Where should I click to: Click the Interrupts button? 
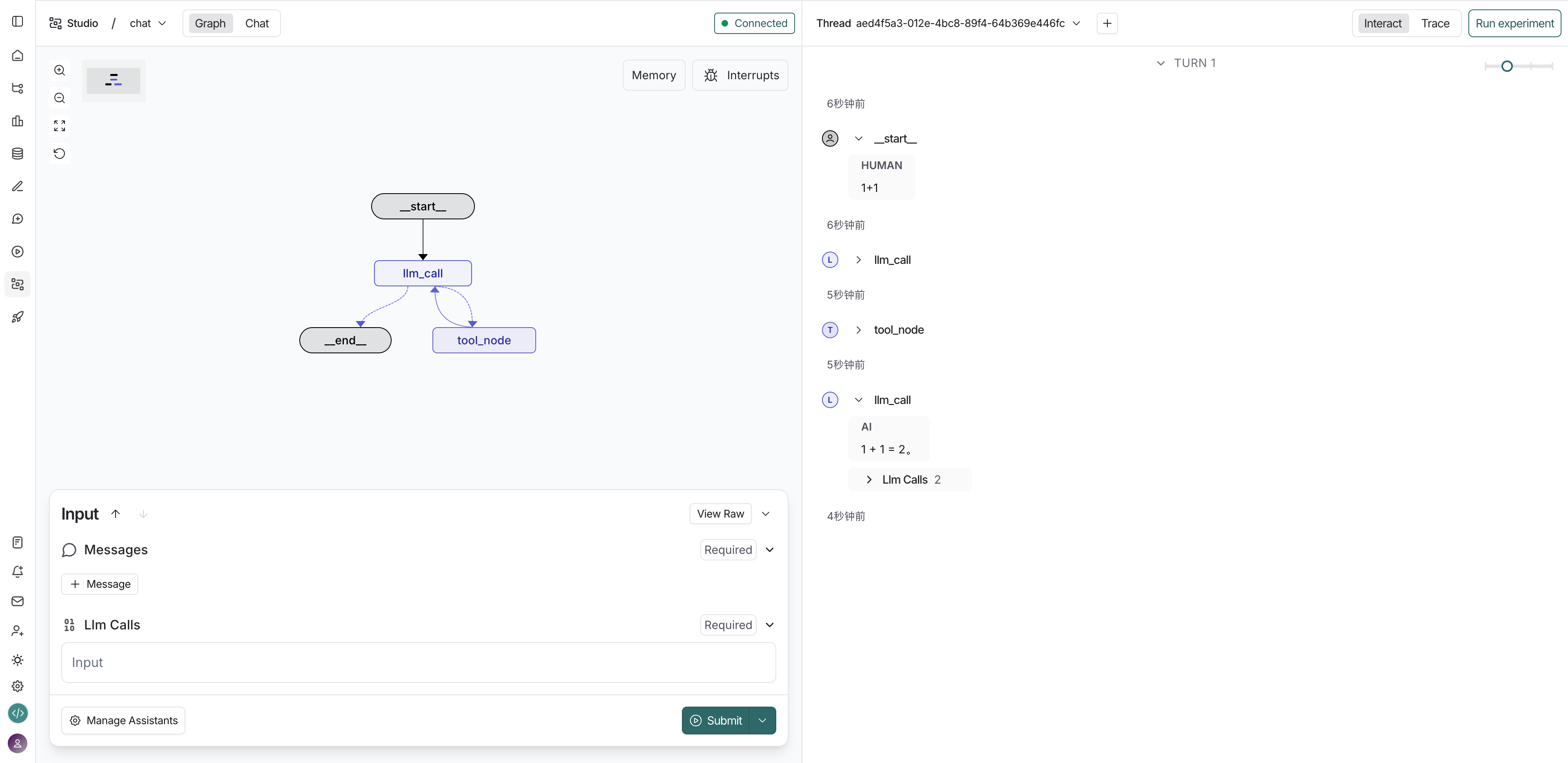pos(740,75)
